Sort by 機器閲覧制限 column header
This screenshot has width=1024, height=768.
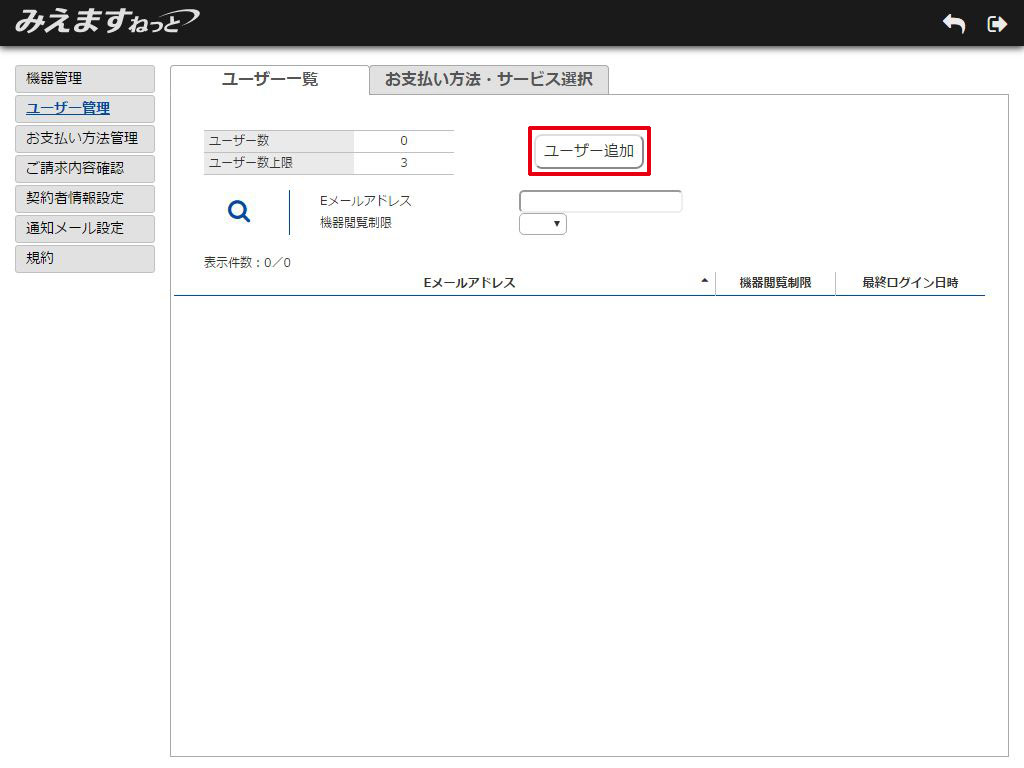click(x=775, y=283)
